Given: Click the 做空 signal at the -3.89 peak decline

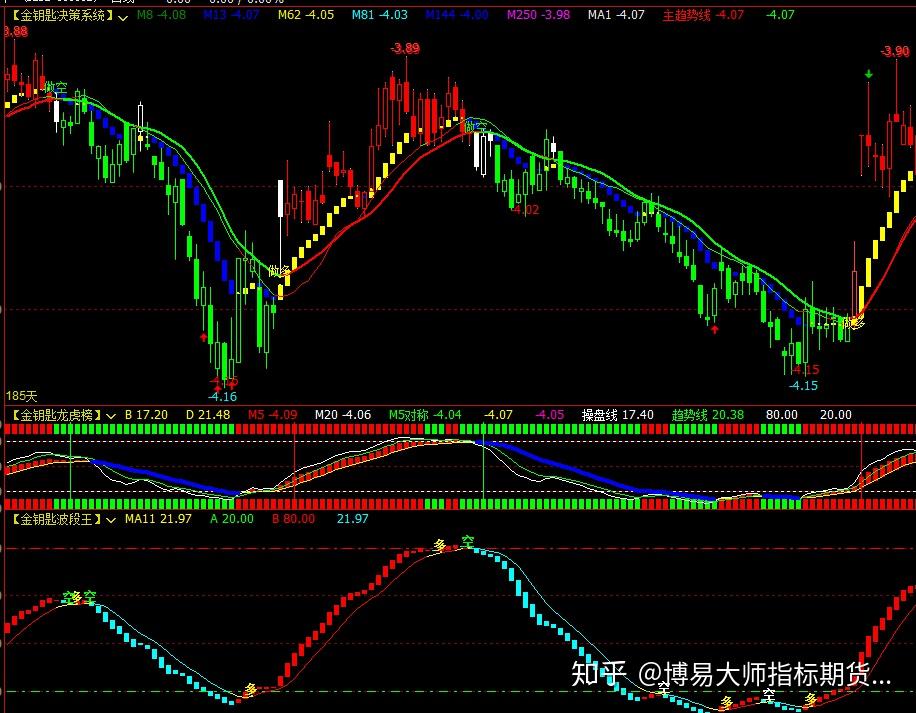Looking at the screenshot, I should pos(476,126).
